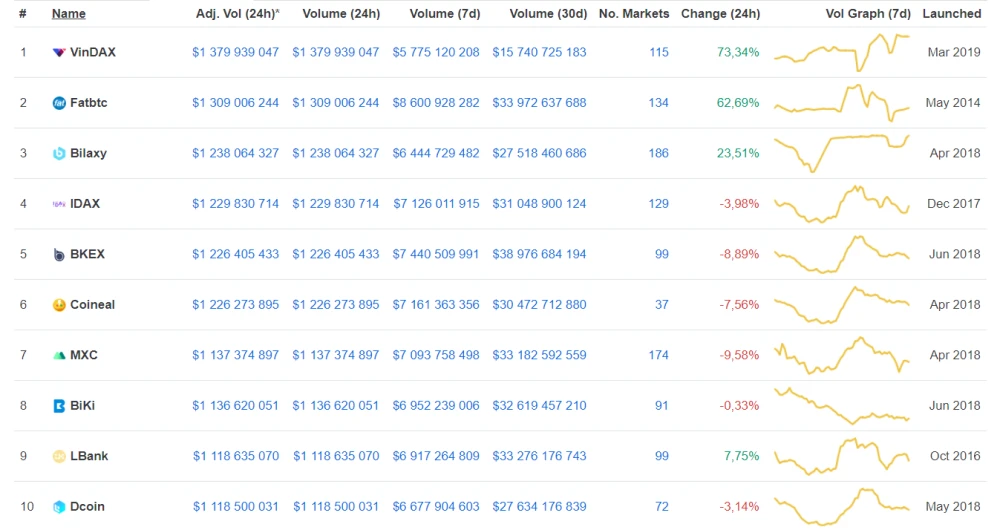
Task: Click MXC 30d volume $33 182 592 559
Action: pyautogui.click(x=539, y=355)
